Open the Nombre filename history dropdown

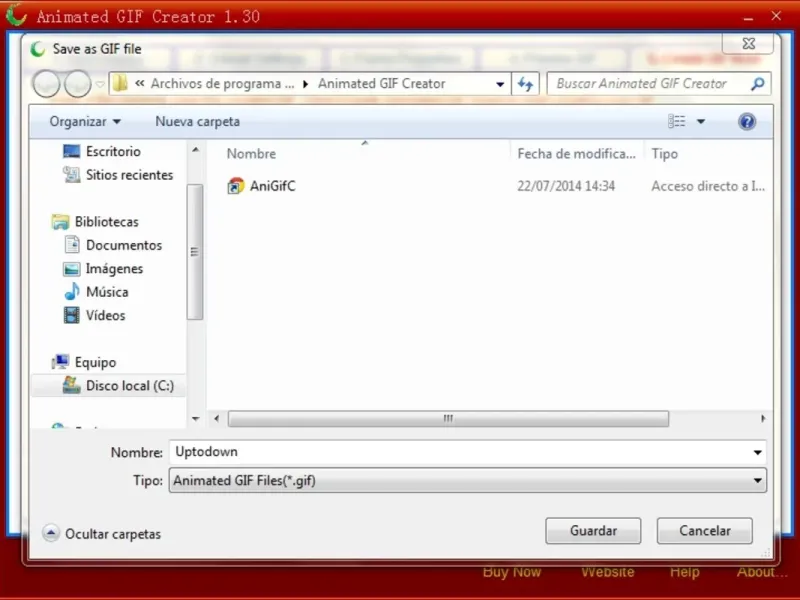coord(758,453)
